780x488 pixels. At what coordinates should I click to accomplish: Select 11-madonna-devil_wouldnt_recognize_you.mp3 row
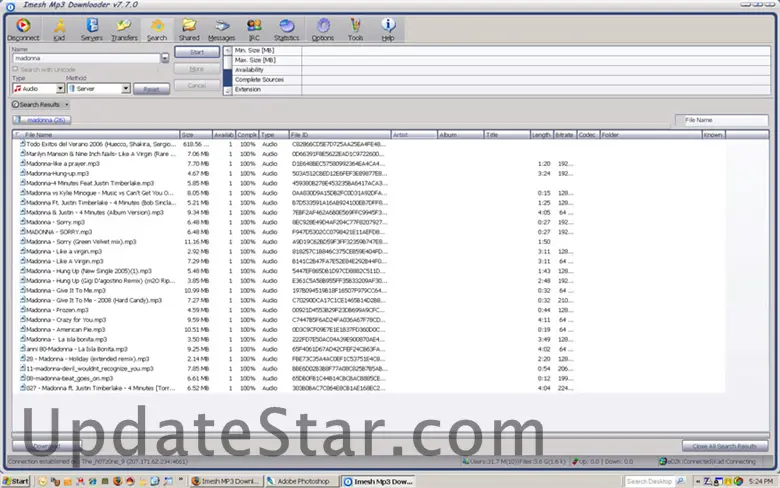point(368,368)
